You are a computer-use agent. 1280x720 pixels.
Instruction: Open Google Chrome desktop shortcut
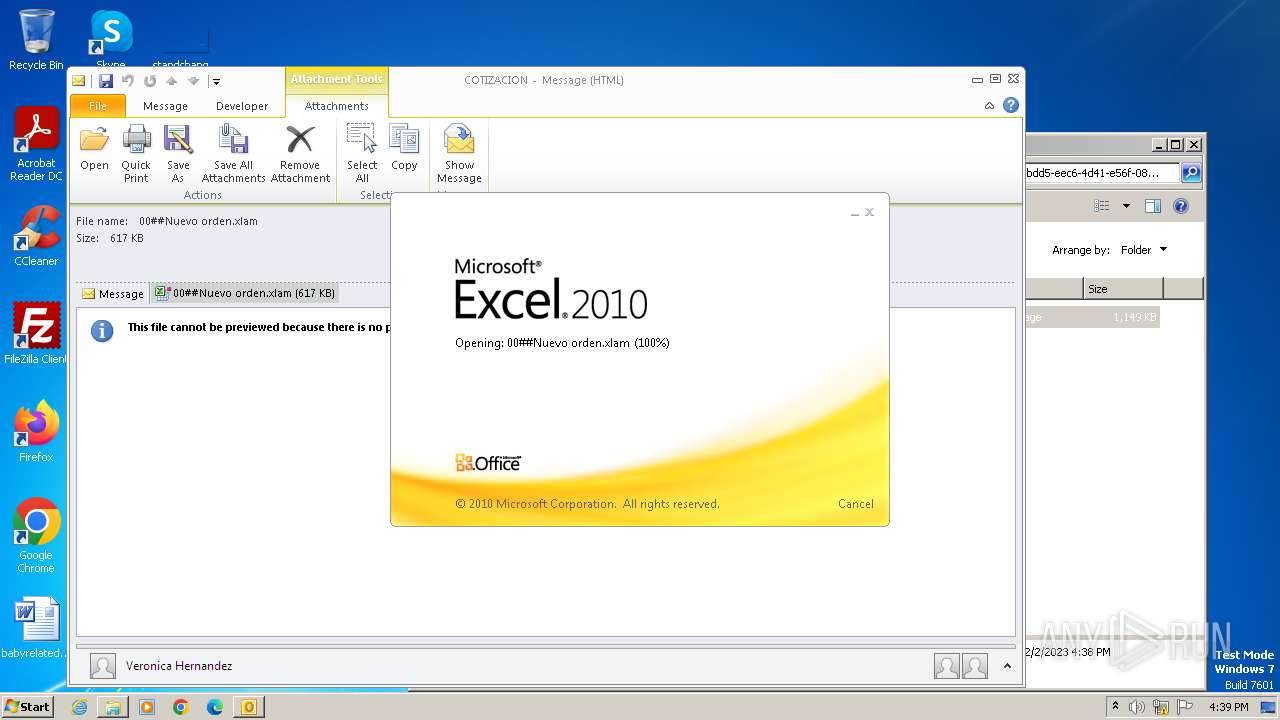pos(36,535)
